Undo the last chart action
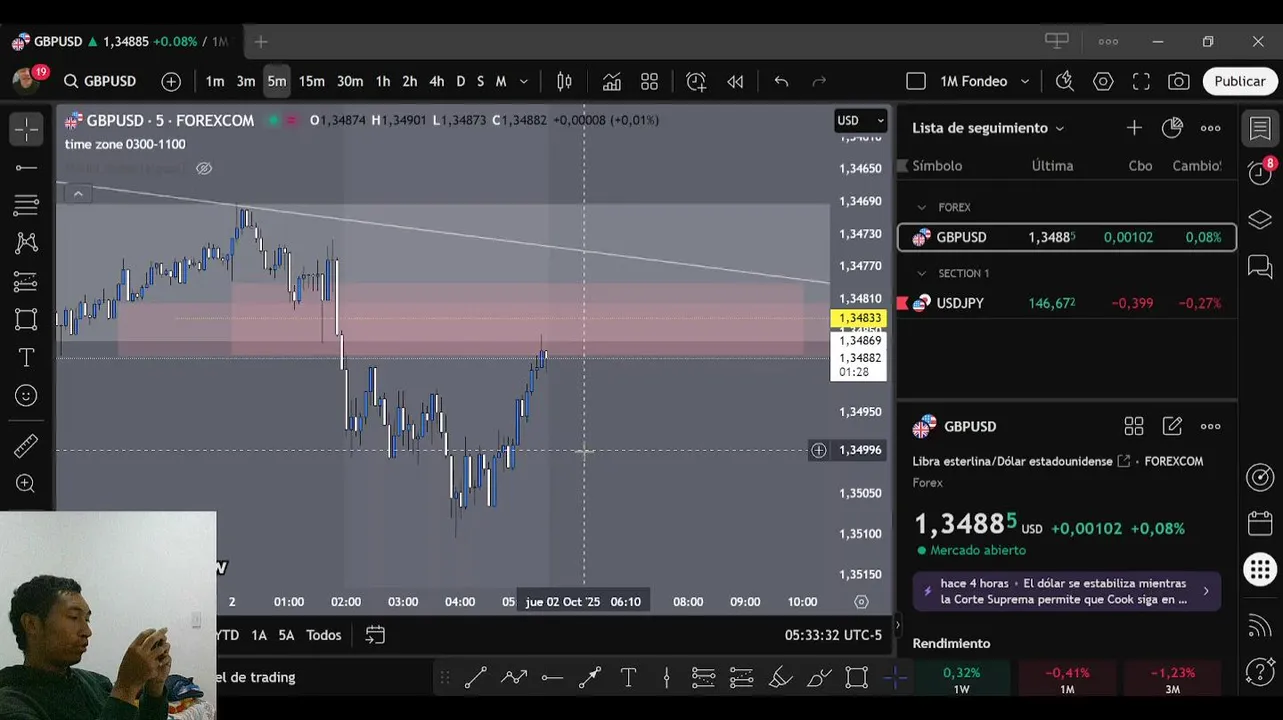This screenshot has width=1283, height=720. pyautogui.click(x=781, y=81)
